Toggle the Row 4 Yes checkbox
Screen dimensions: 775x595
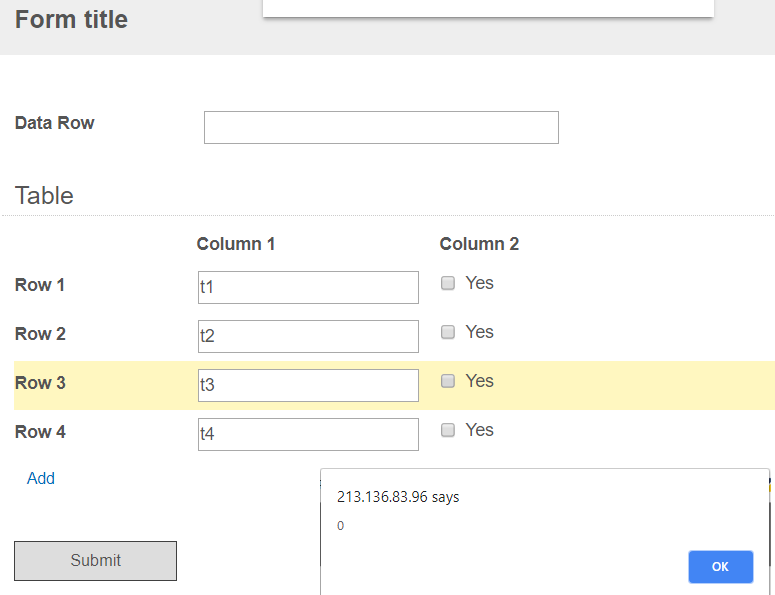click(x=448, y=430)
